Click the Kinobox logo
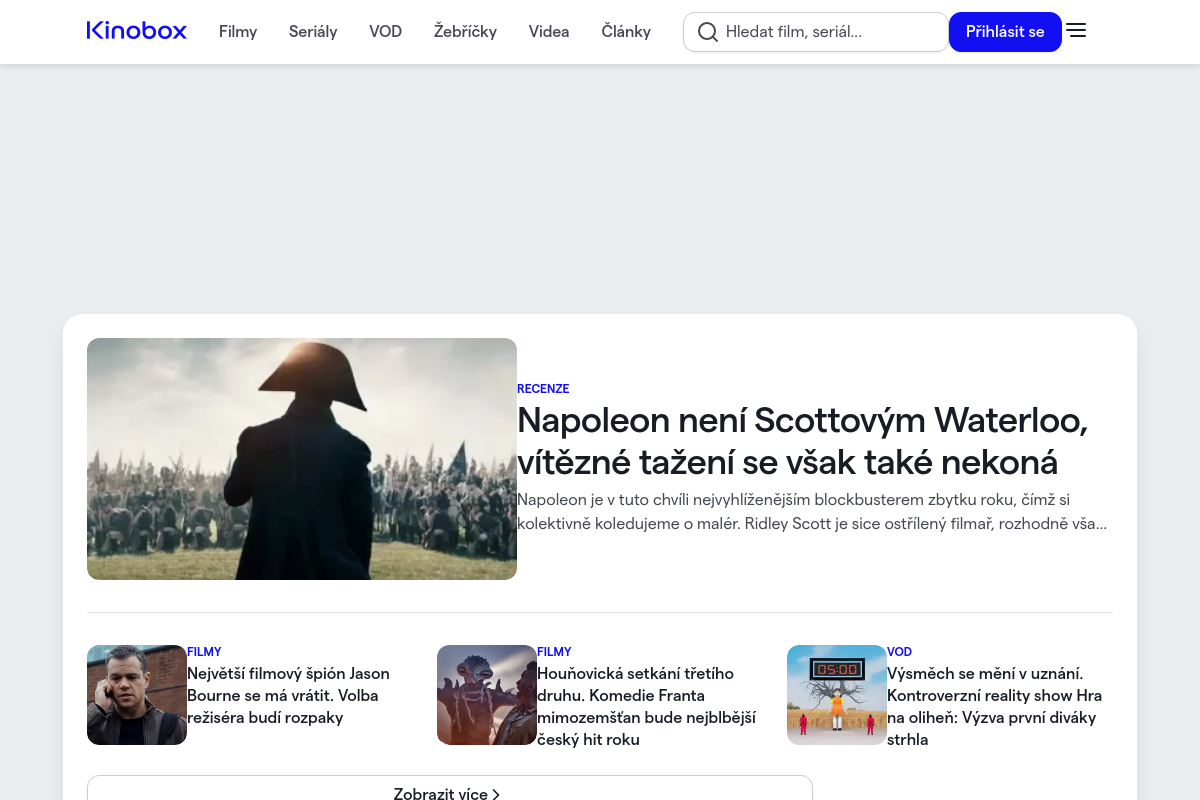Image resolution: width=1200 pixels, height=800 pixels. click(136, 31)
